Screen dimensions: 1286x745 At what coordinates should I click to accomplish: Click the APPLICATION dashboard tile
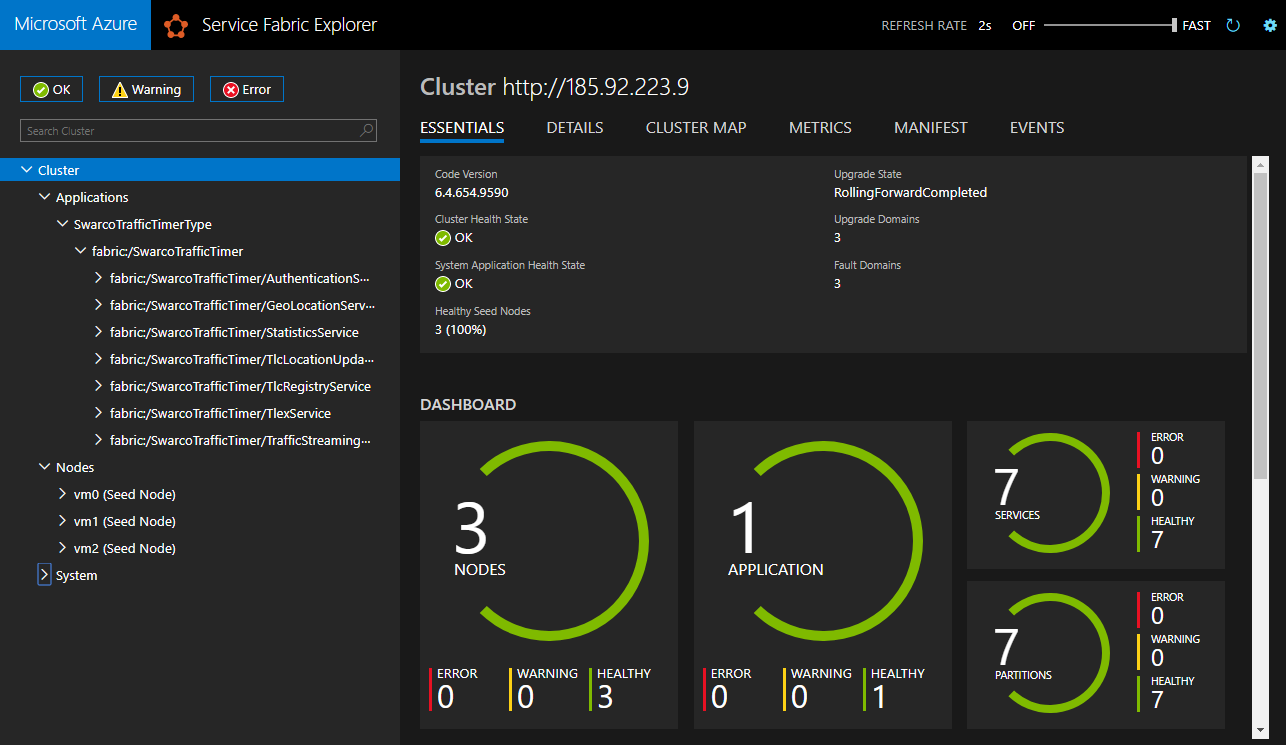(x=823, y=574)
